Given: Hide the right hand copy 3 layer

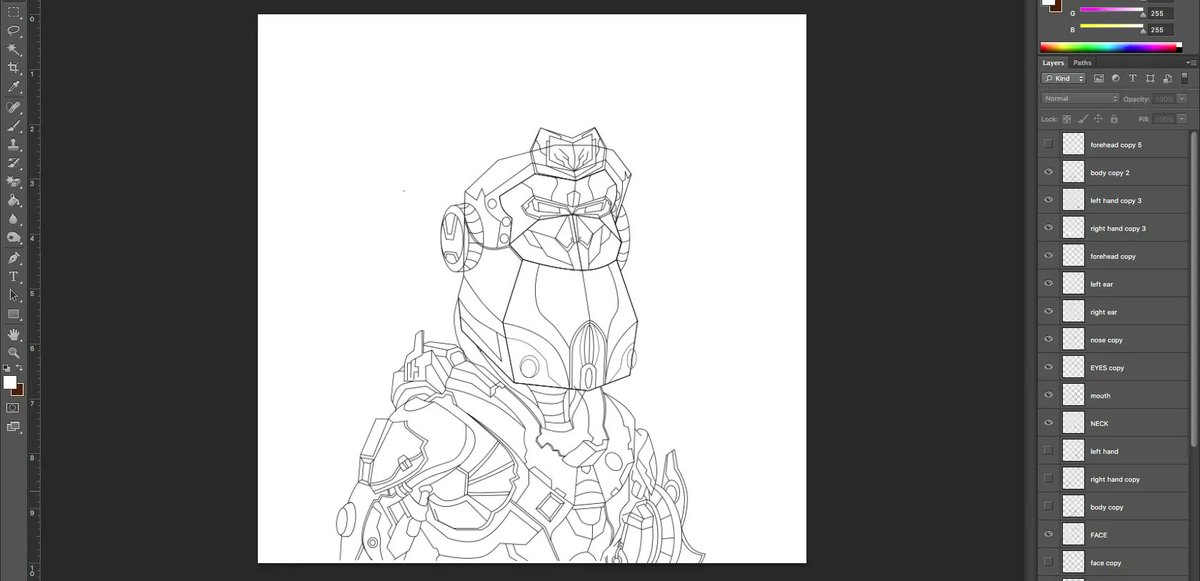Looking at the screenshot, I should click(1048, 229).
